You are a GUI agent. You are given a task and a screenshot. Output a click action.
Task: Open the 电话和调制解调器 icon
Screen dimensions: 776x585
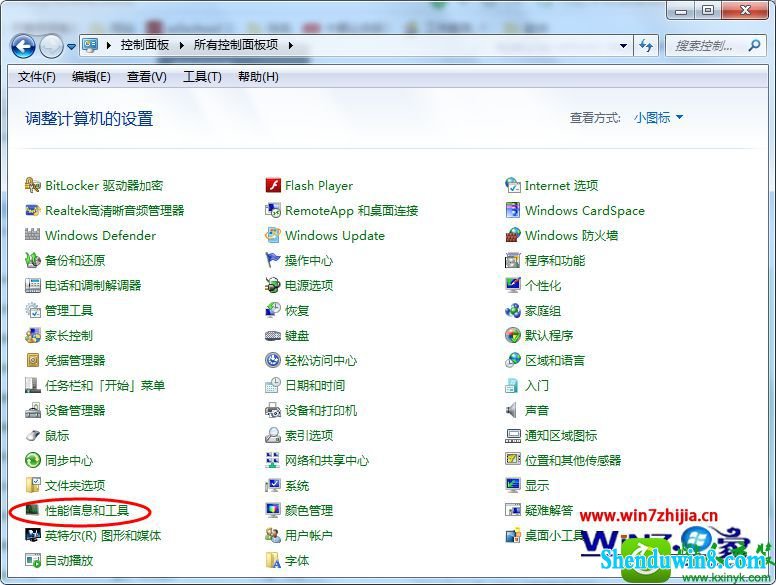coord(33,285)
